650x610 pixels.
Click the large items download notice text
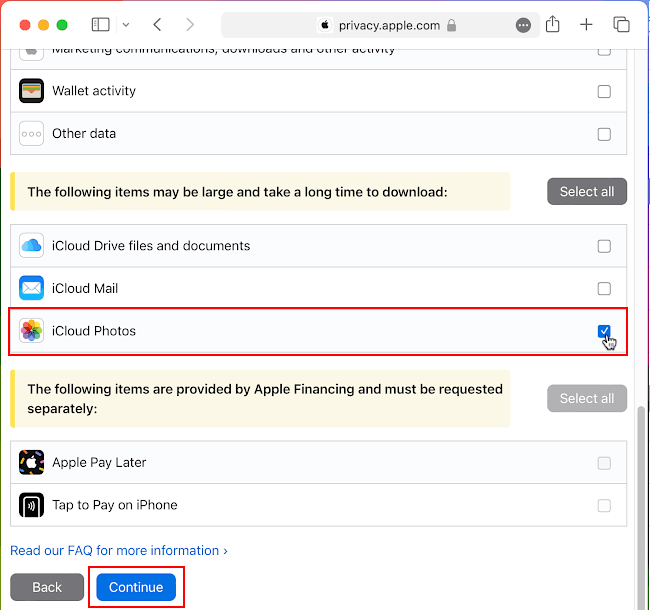[238, 192]
